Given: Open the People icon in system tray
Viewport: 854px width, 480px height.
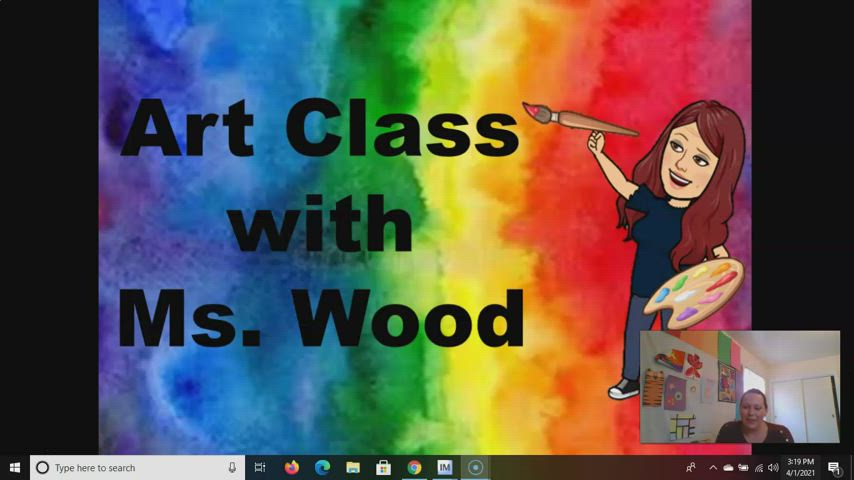Looking at the screenshot, I should point(691,467).
